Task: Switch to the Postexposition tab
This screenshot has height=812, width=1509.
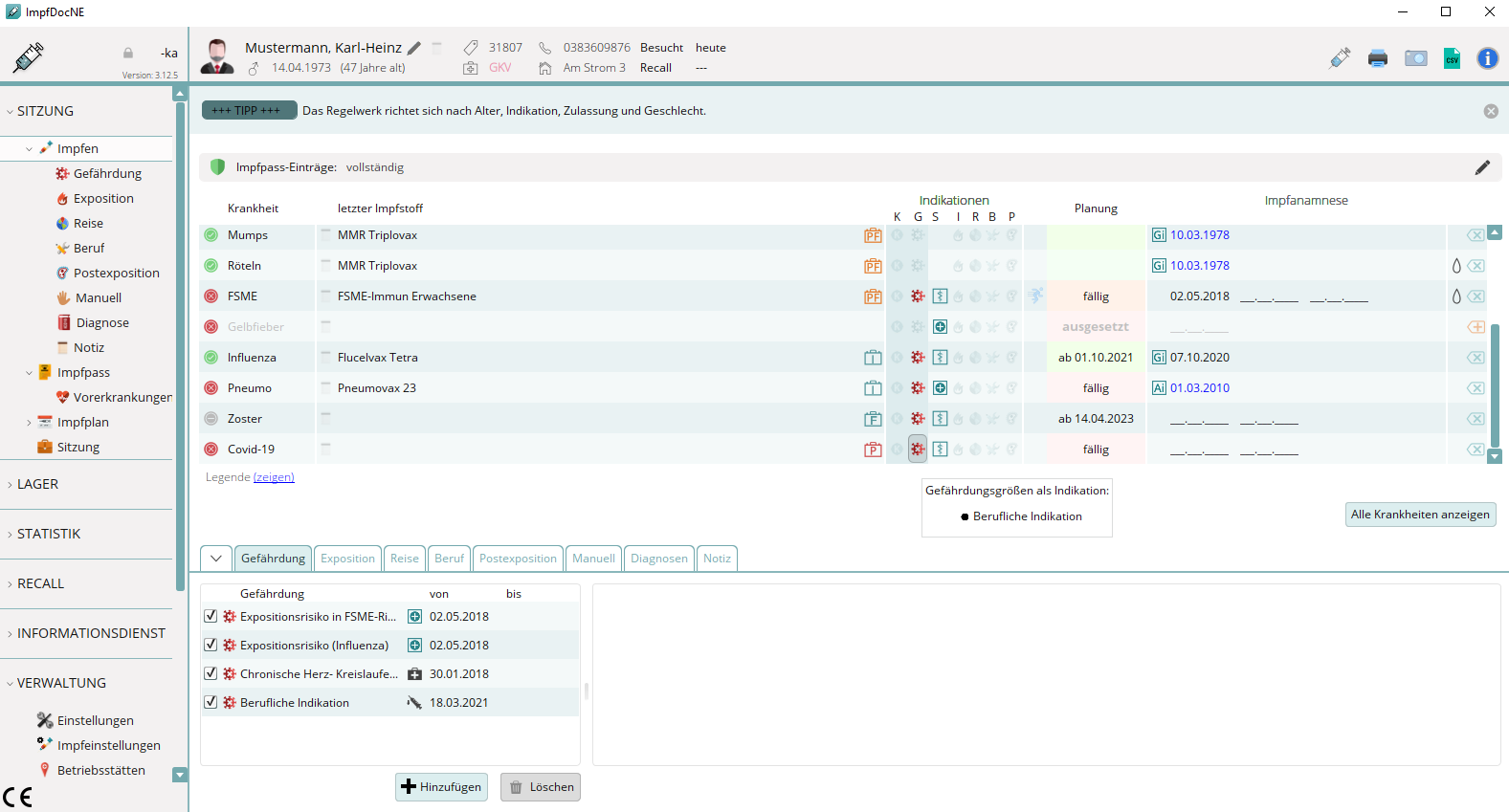Action: coord(518,559)
